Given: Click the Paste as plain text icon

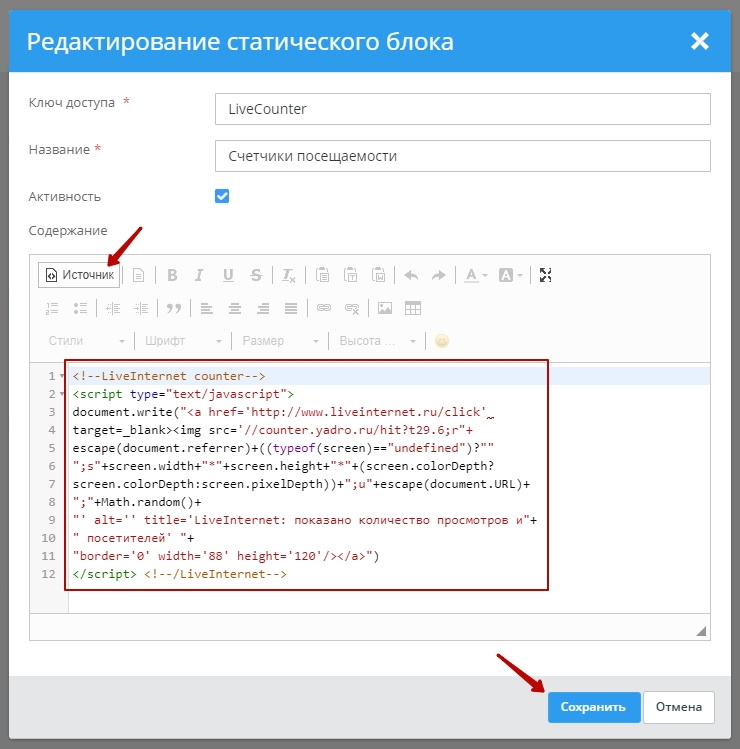Looking at the screenshot, I should tap(351, 275).
